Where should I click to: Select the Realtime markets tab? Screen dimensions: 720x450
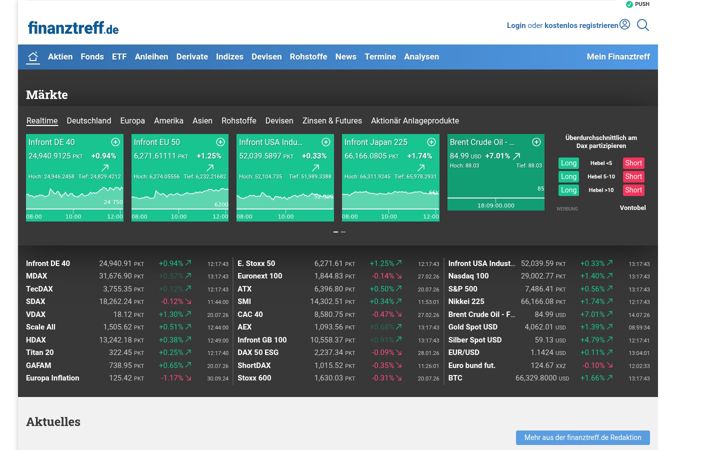(42, 121)
